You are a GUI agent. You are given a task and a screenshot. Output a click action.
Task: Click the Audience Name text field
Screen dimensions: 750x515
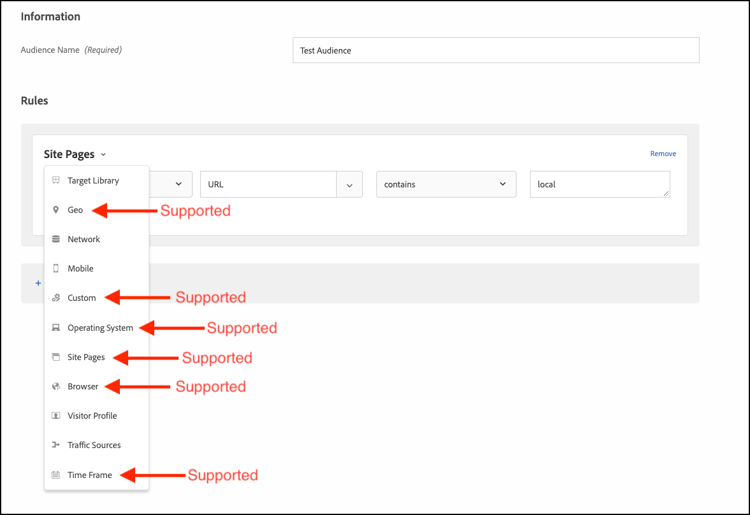pos(496,50)
